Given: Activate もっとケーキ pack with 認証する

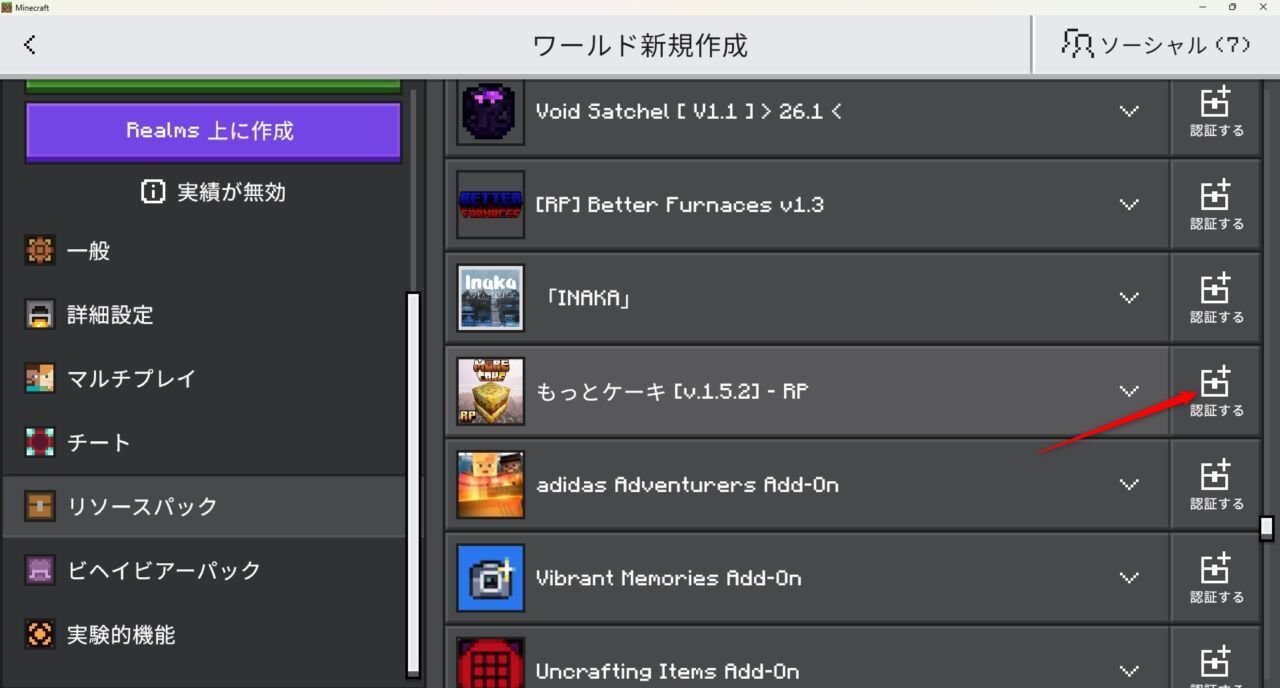Looking at the screenshot, I should 1216,391.
